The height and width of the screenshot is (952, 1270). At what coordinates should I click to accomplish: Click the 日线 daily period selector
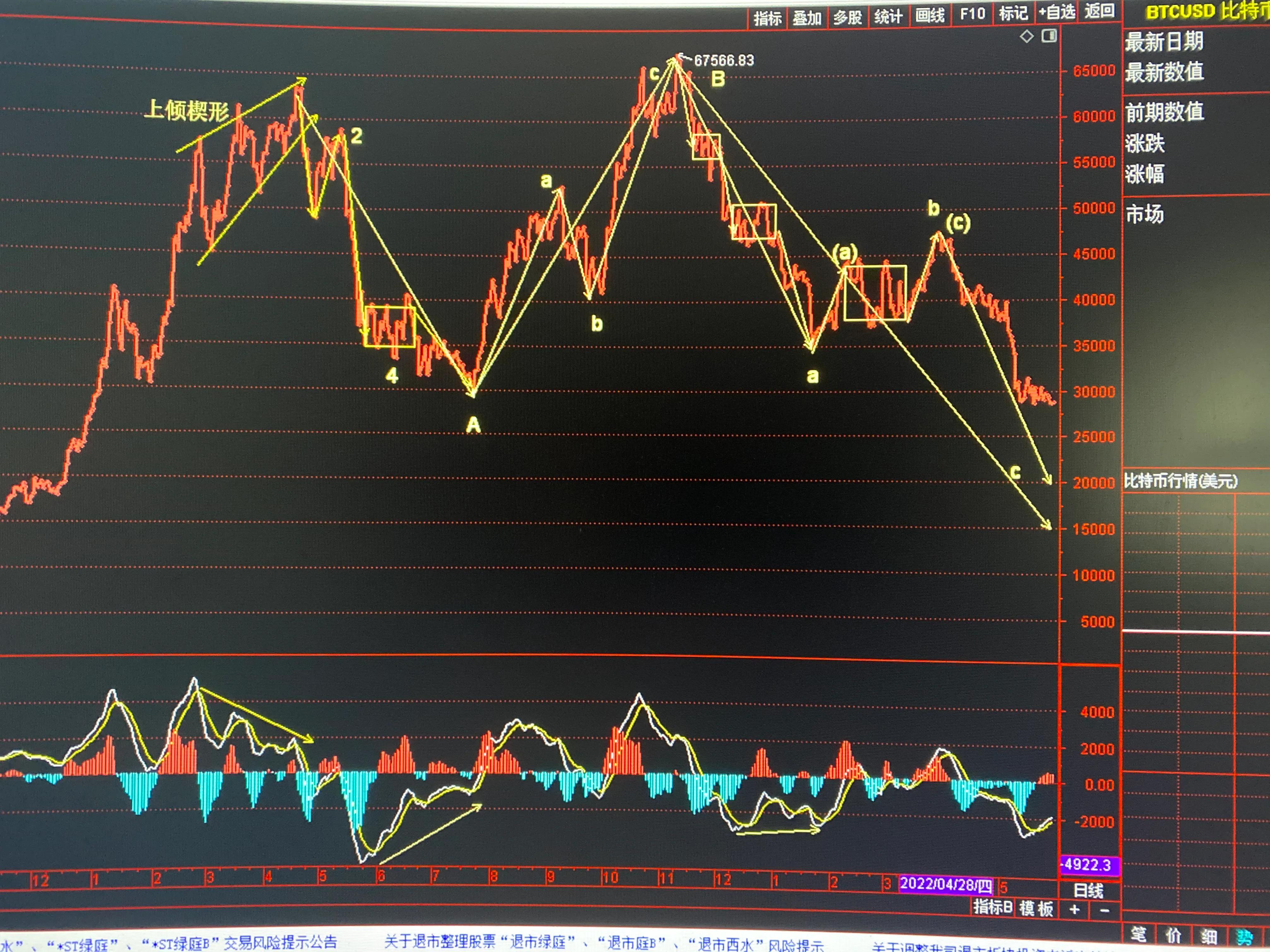click(x=1089, y=891)
